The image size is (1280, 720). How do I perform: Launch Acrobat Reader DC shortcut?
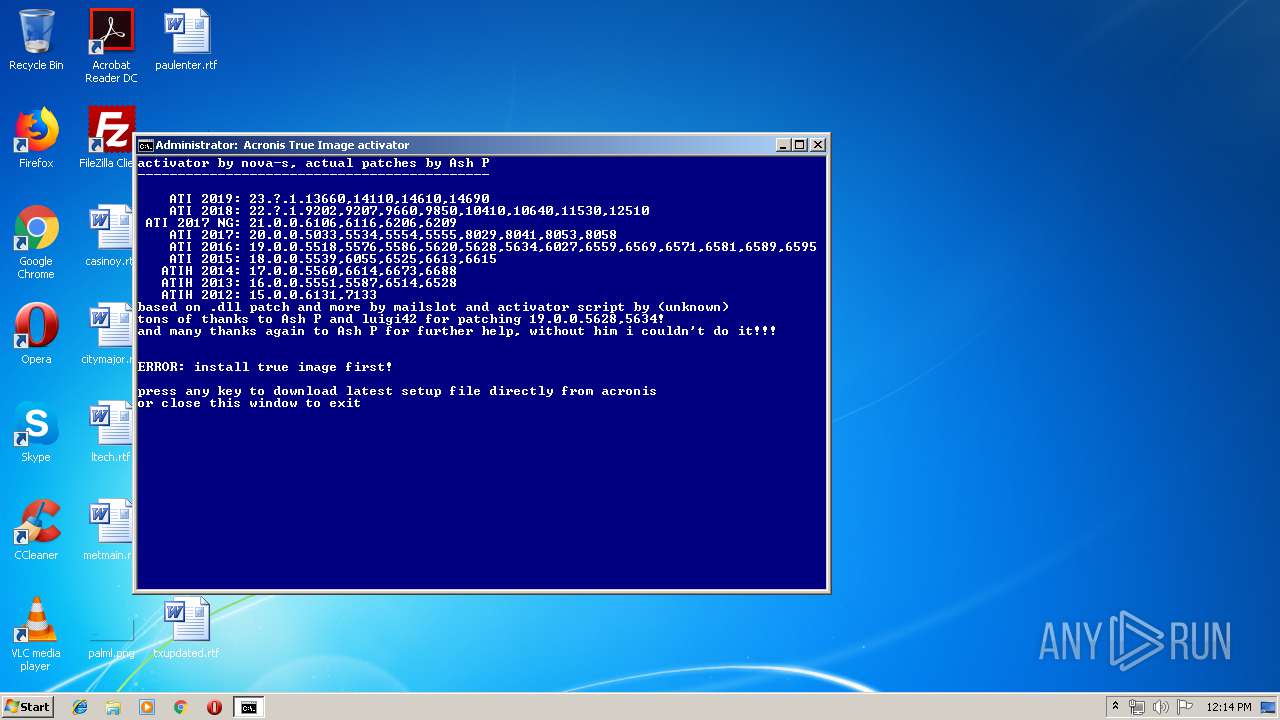pos(111,46)
